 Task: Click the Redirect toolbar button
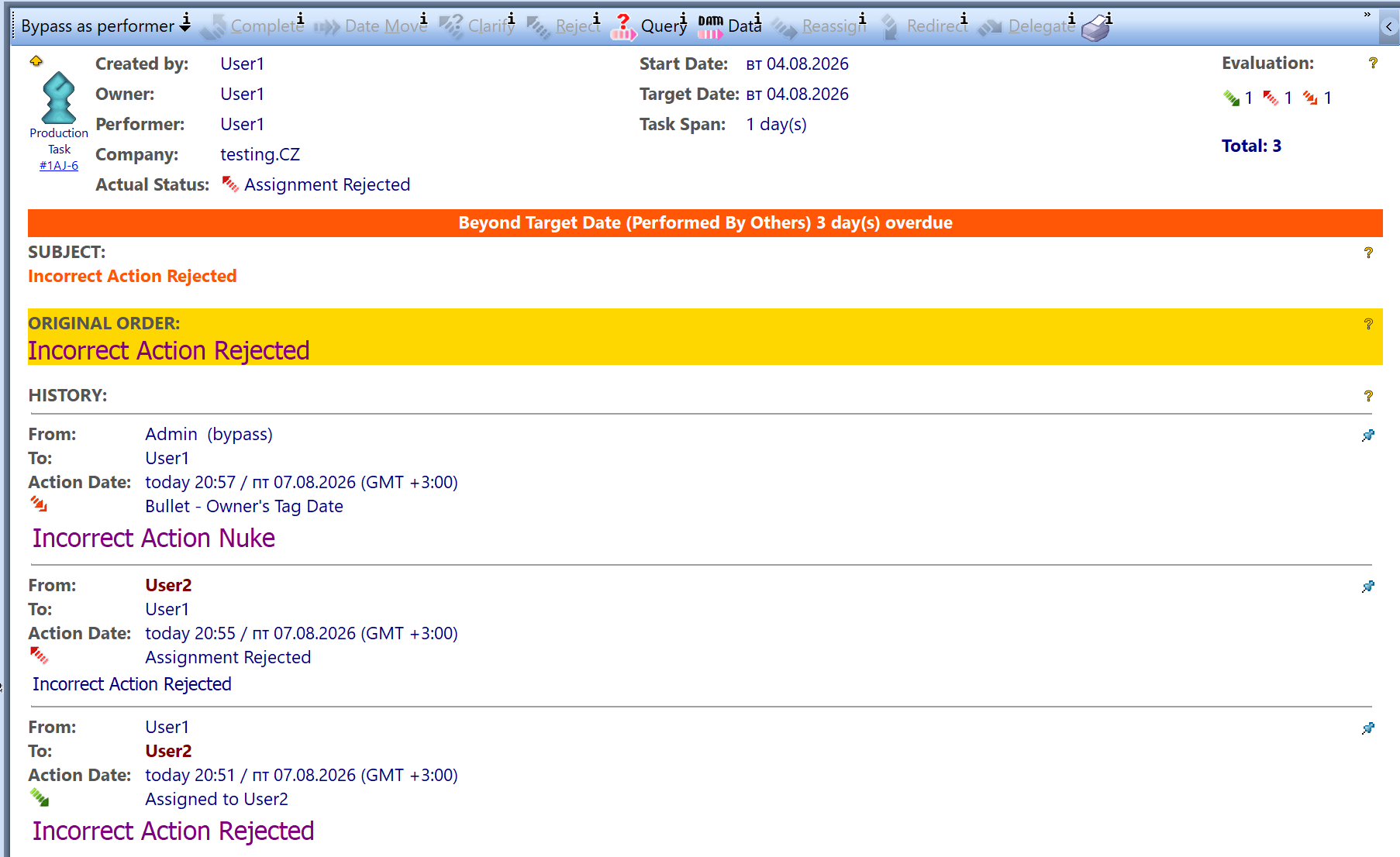pos(925,26)
